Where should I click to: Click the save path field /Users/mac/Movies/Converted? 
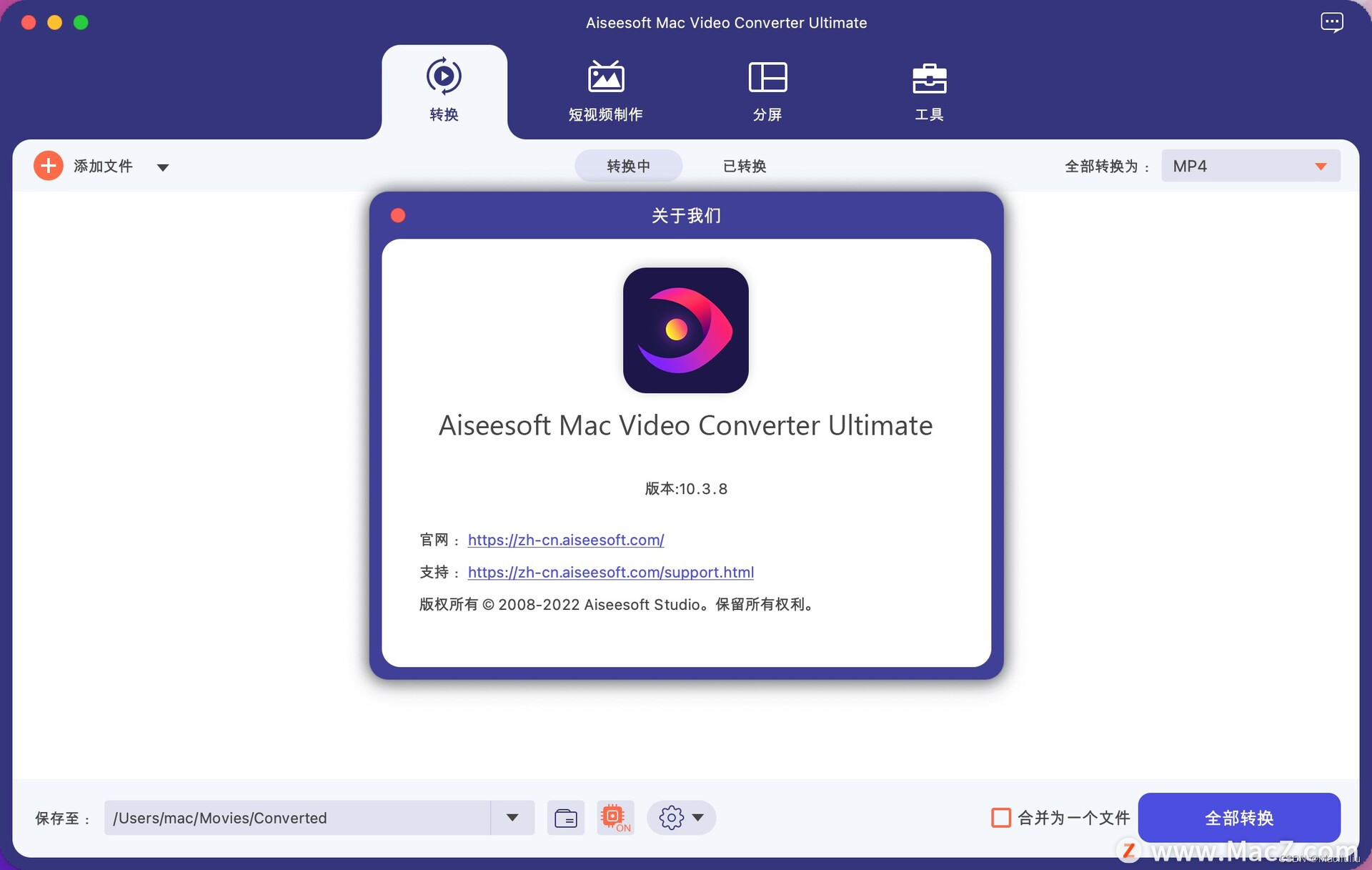[297, 818]
